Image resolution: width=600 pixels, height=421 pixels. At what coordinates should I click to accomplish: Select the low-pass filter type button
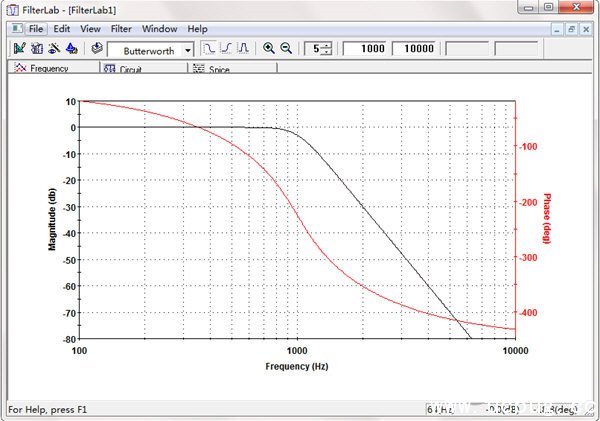208,49
